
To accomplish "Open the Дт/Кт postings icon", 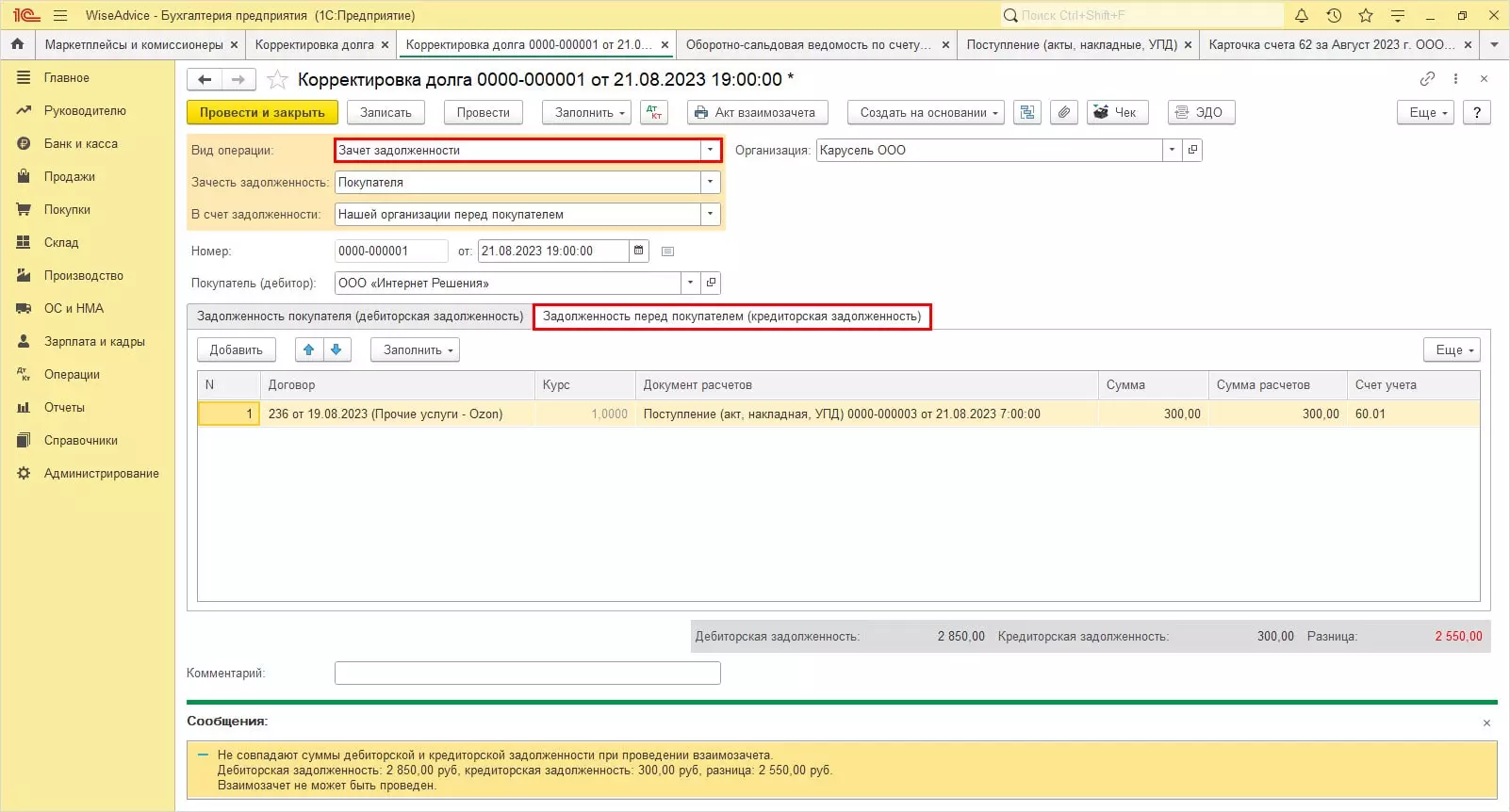I will [654, 112].
